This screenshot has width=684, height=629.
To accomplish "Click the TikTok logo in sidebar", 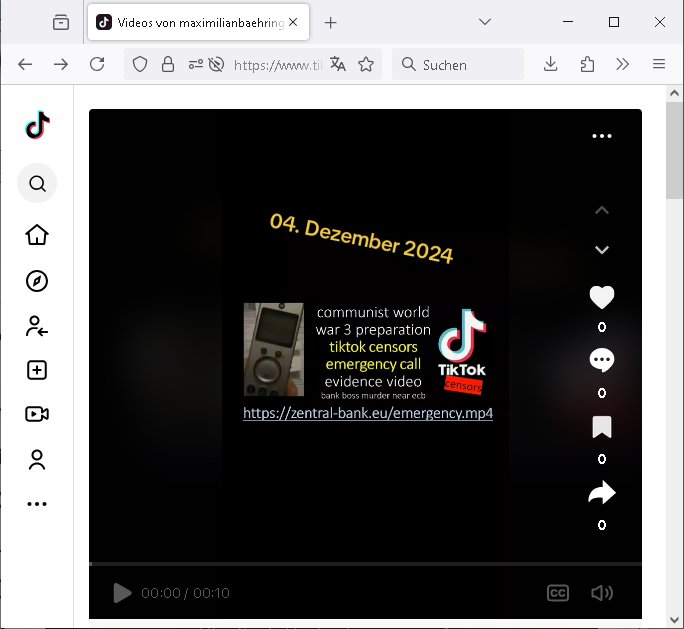I will point(37,125).
